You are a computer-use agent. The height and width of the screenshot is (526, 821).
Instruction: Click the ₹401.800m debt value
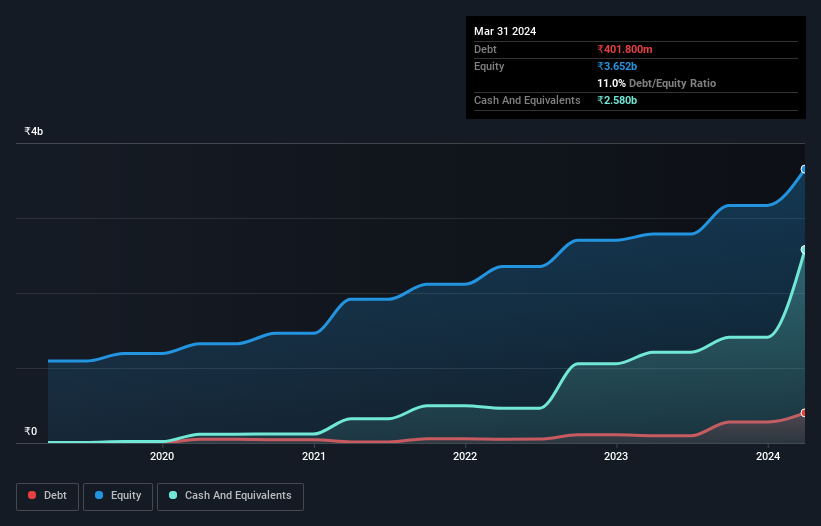click(625, 49)
